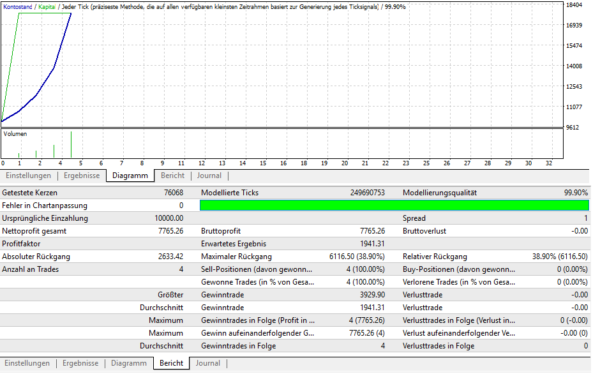Click the 'Fehler in Chartanpassung' label
600x381 pixels.
(44, 205)
